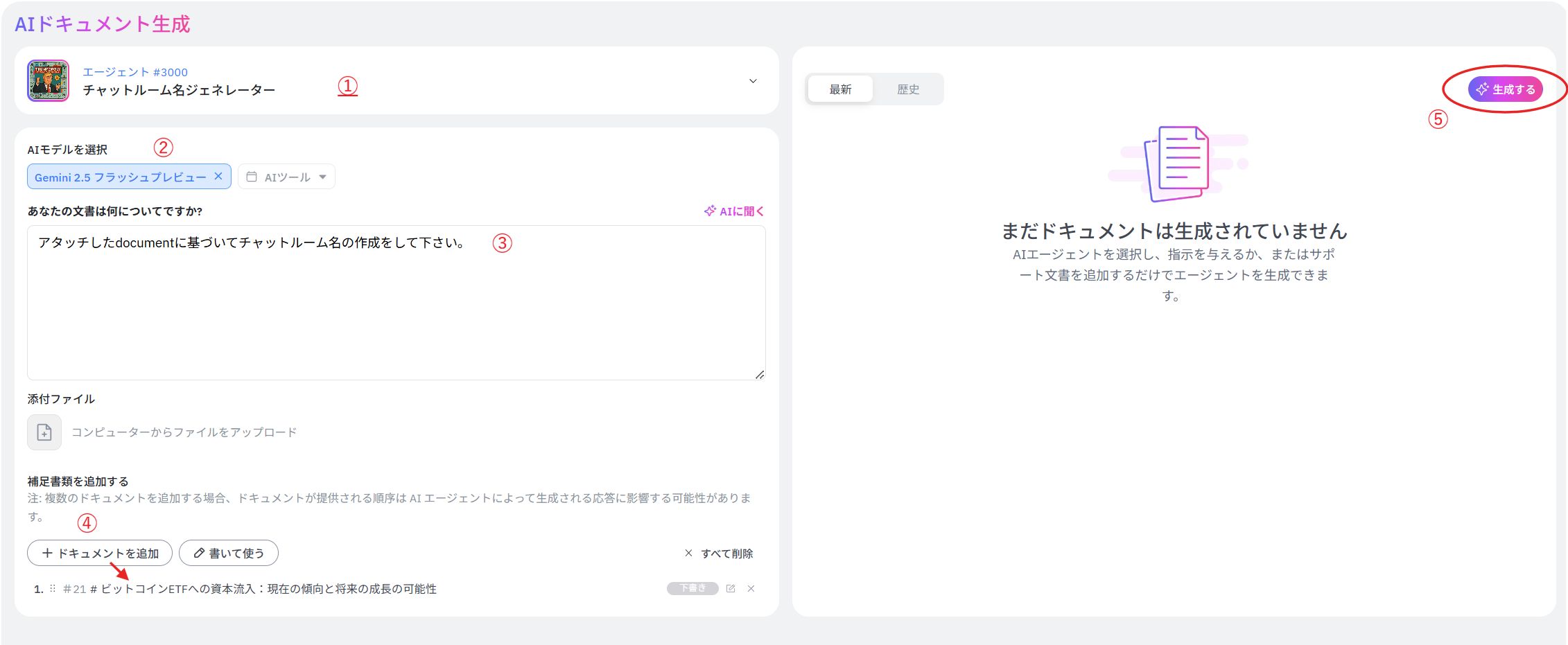Remove the Gemini 2.5 model tag

click(x=218, y=176)
